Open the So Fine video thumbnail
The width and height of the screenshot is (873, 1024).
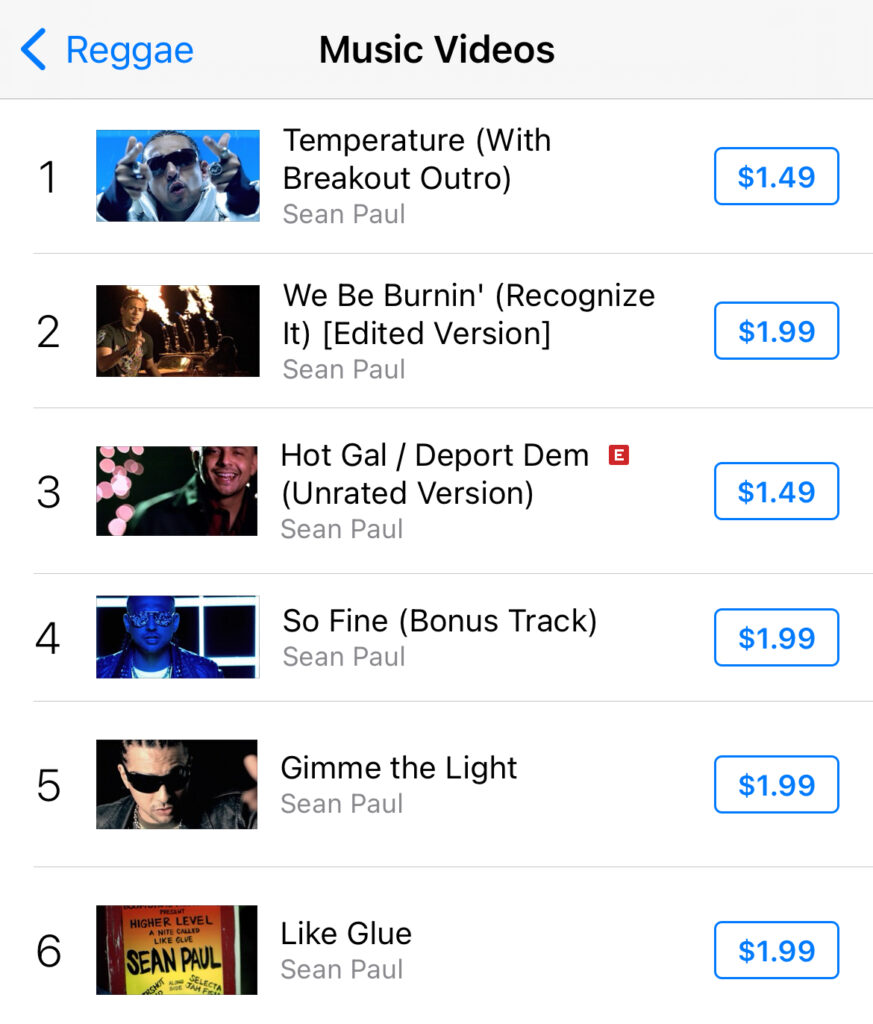[178, 637]
